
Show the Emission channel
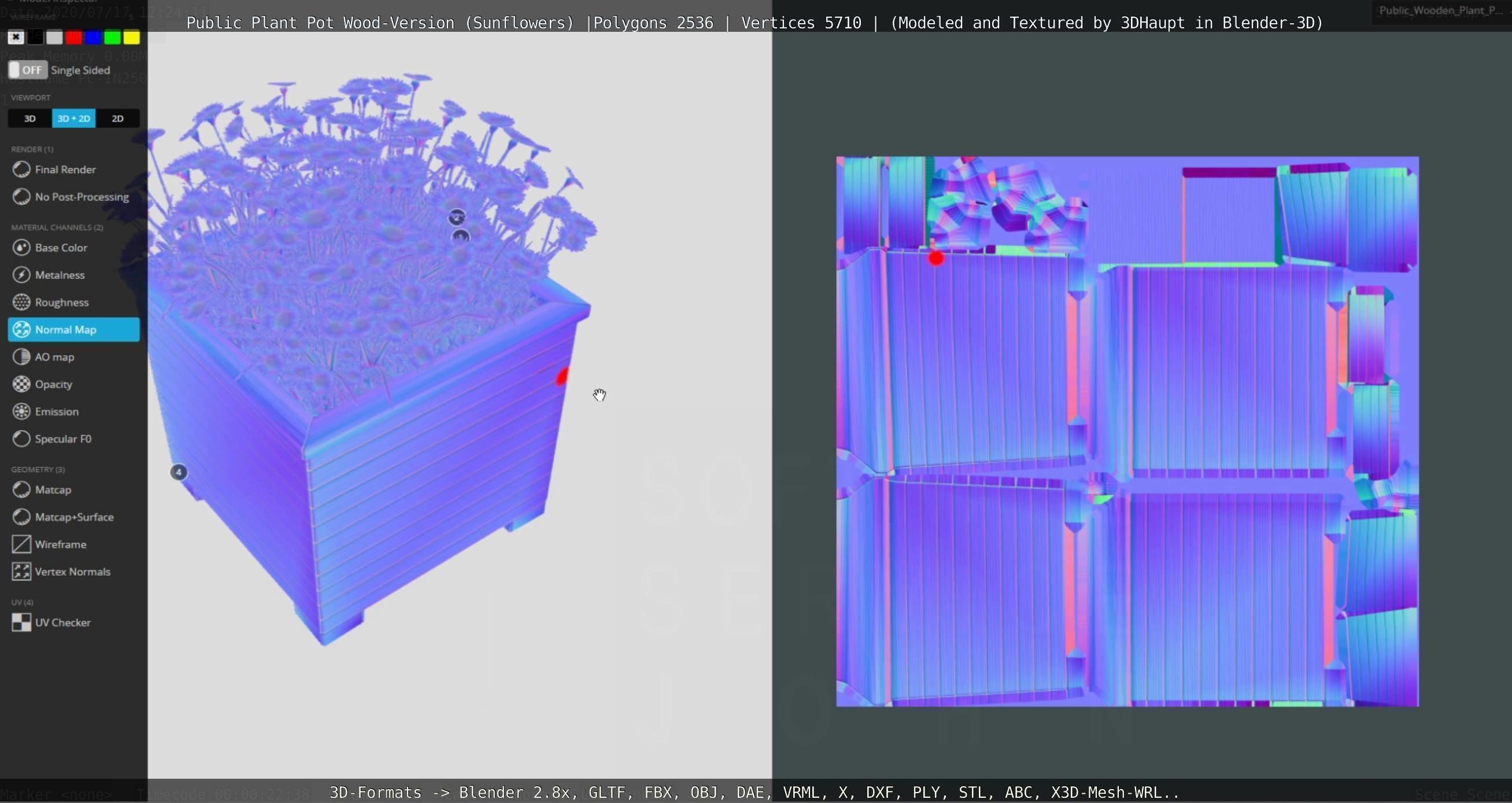coord(56,412)
